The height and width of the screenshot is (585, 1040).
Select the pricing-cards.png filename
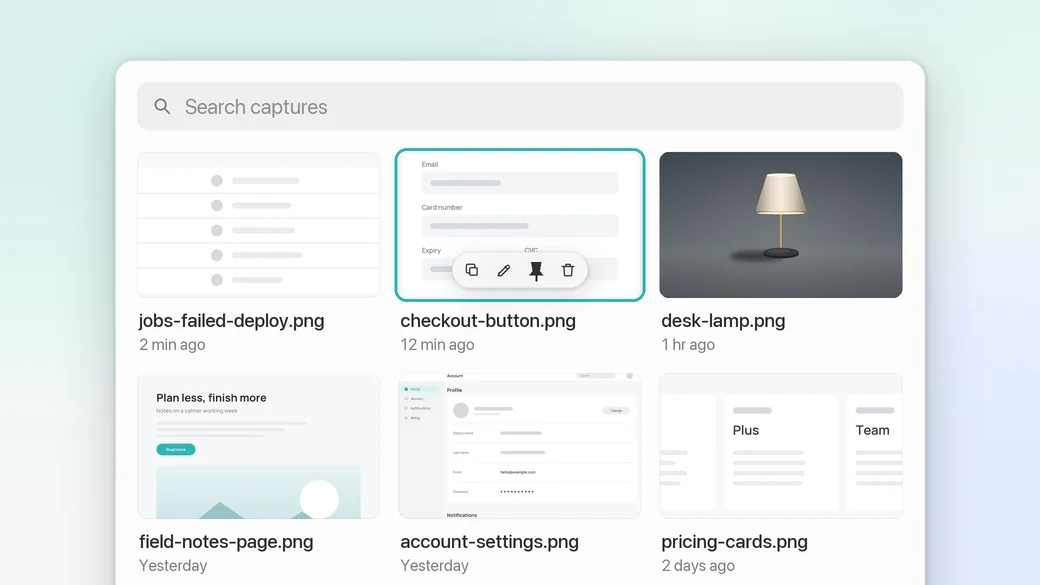(x=734, y=542)
